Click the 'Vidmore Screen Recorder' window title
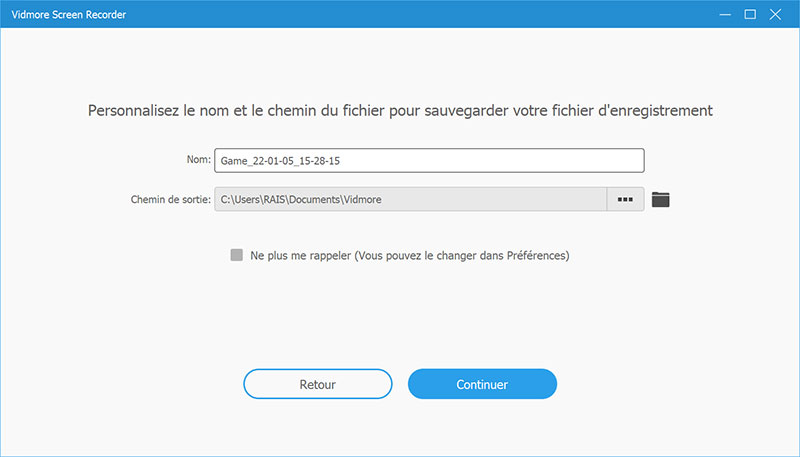Screen dimensions: 800x457 tap(69, 14)
